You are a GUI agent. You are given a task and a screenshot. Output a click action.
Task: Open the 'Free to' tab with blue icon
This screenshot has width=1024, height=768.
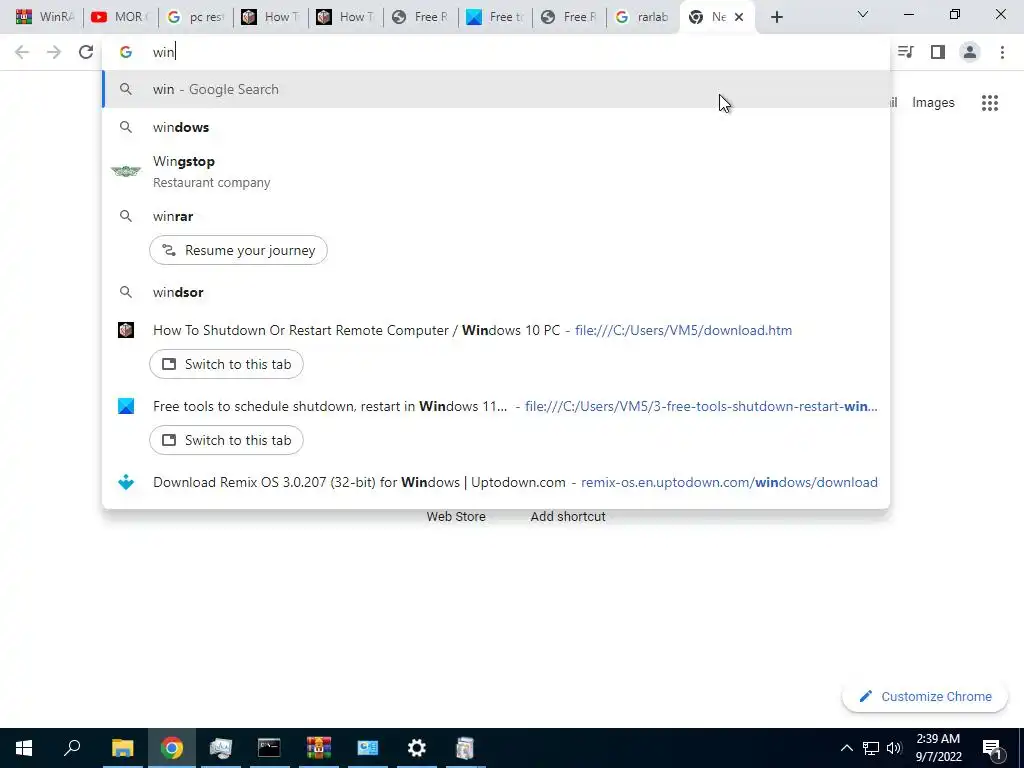click(494, 17)
